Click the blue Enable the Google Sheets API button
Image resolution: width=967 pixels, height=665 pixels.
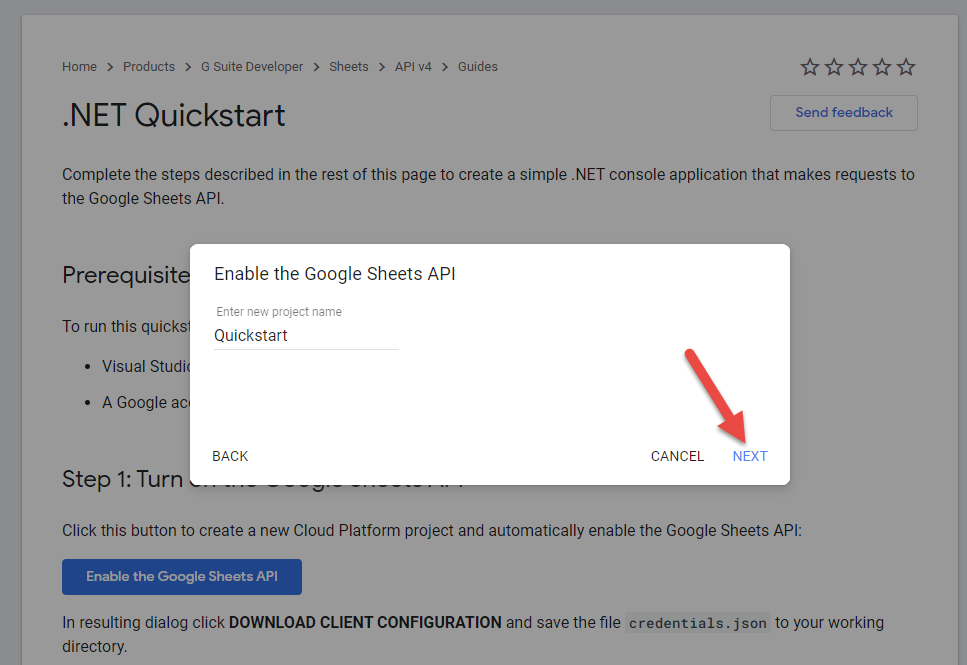(182, 577)
